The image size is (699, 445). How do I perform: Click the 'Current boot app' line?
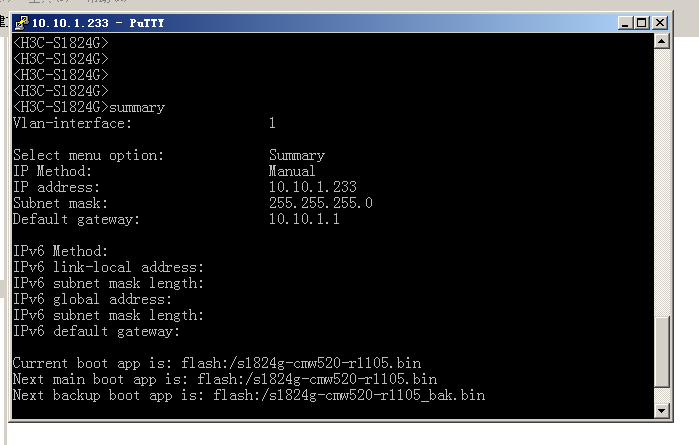pos(217,364)
